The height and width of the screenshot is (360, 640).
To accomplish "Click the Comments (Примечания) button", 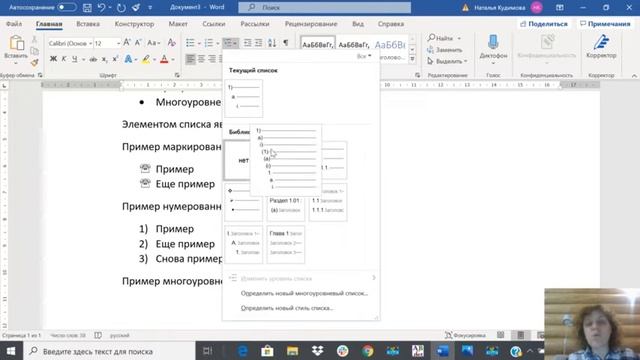I will pos(605,24).
